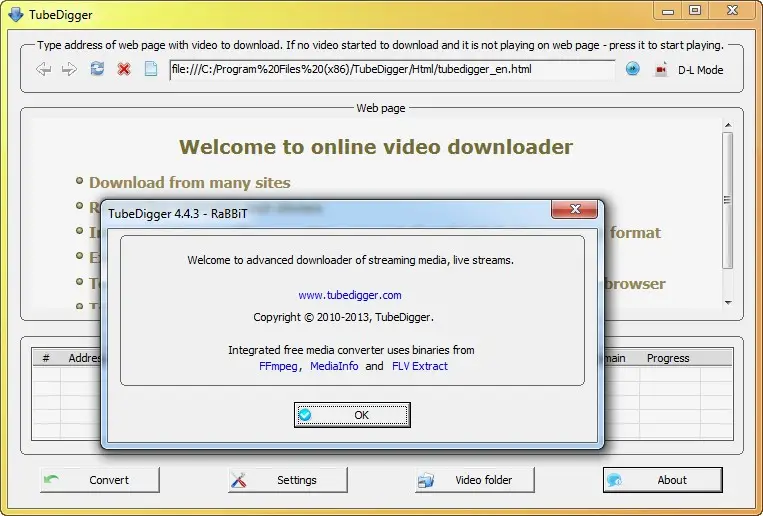Image resolution: width=763 pixels, height=516 pixels.
Task: Reload the web page with the refresh icon
Action: coord(97,69)
